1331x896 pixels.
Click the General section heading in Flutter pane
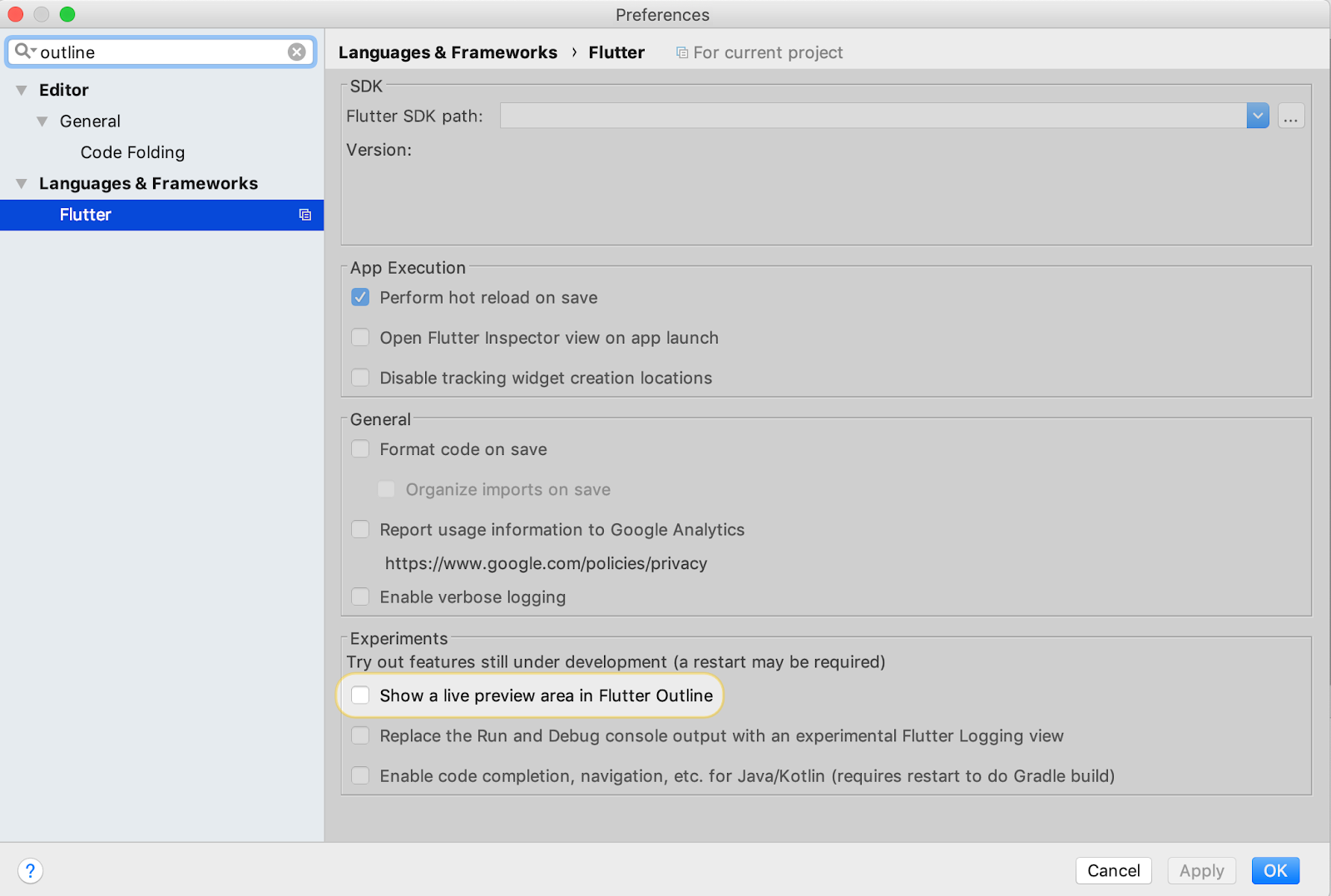(380, 419)
